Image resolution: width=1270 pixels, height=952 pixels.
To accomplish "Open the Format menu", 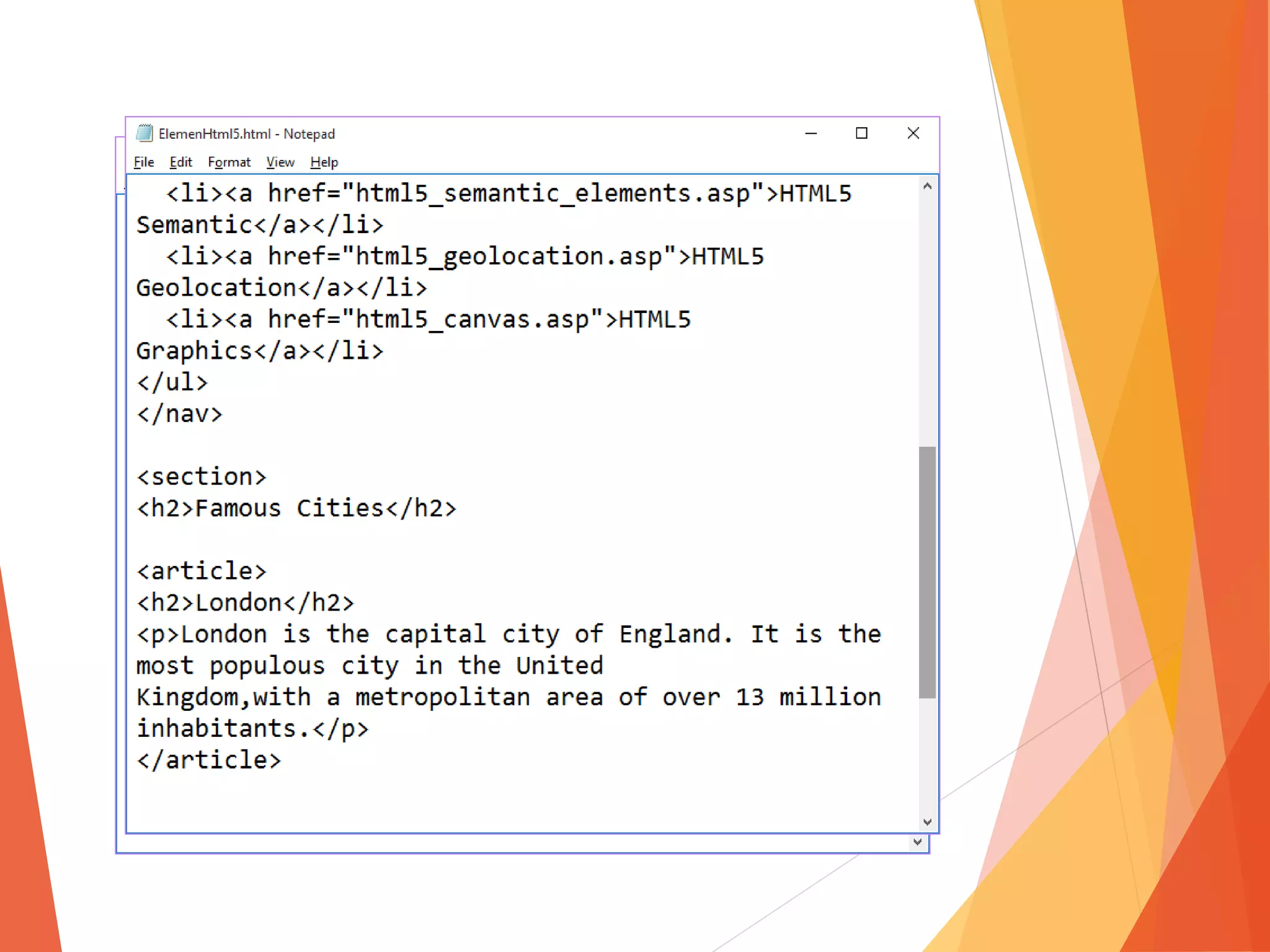I will (x=229, y=162).
